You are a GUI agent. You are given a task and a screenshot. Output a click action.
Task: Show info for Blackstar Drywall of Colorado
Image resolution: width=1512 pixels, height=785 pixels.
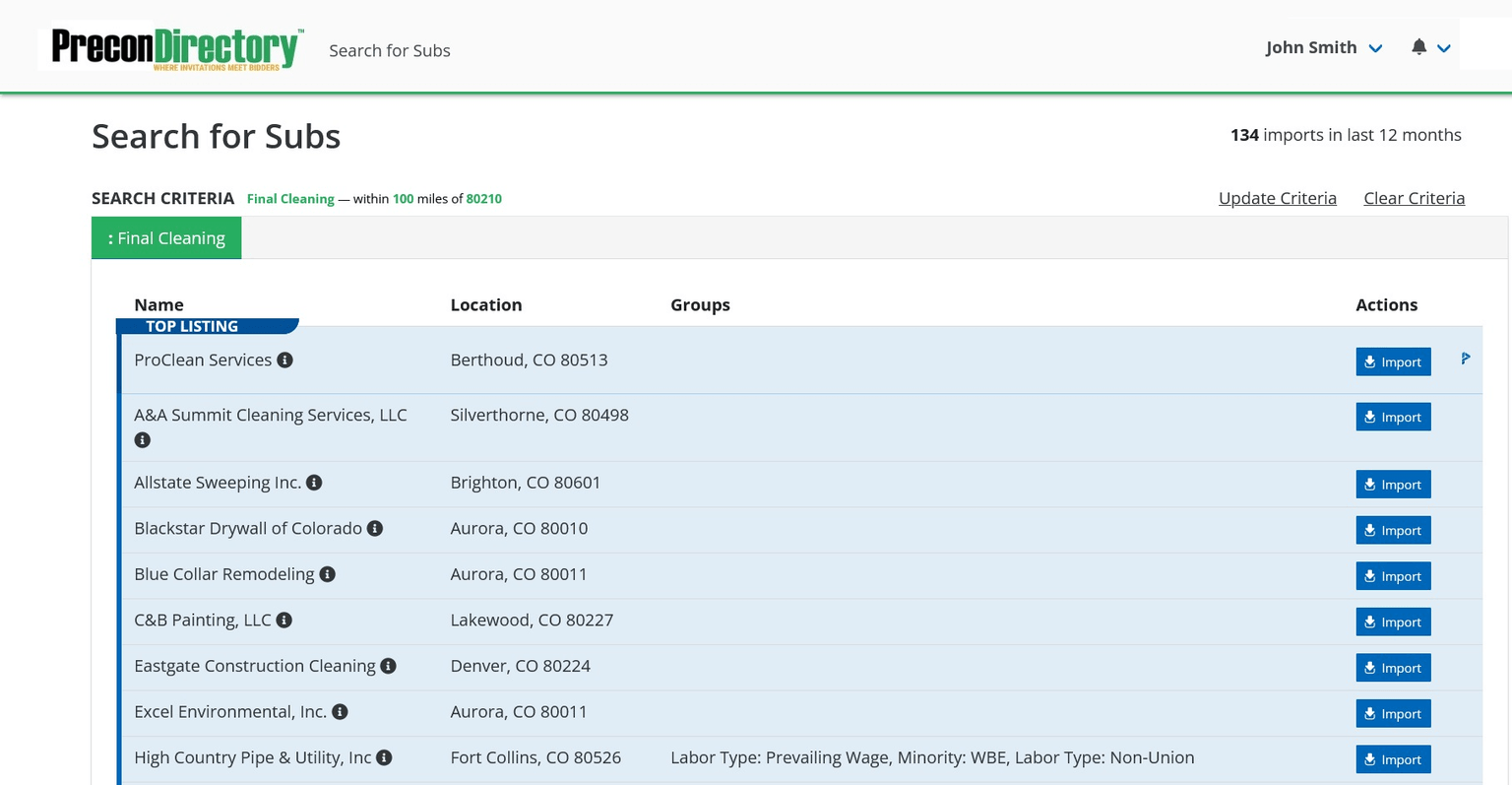point(375,529)
